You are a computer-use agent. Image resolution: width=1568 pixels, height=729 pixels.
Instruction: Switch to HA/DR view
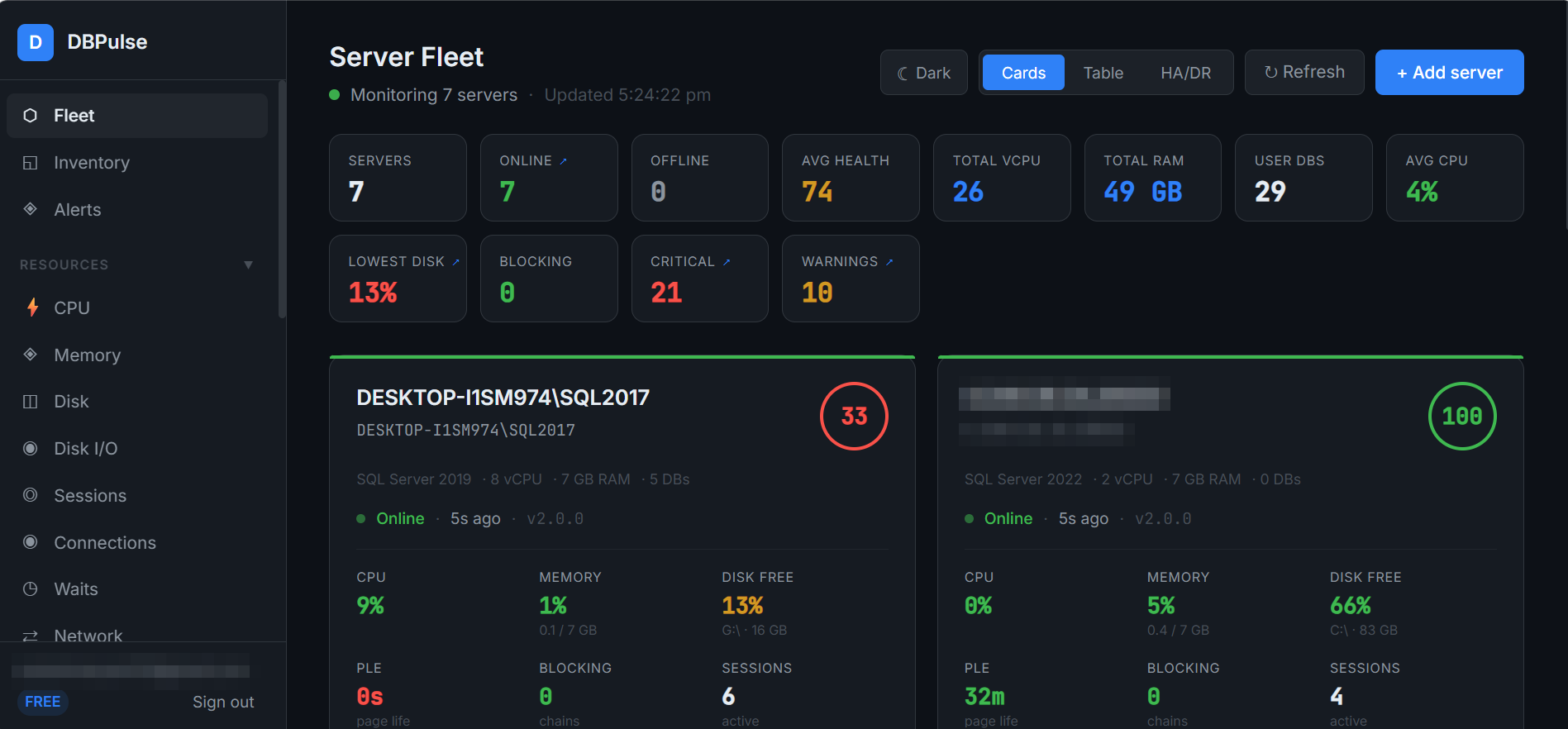(1185, 73)
